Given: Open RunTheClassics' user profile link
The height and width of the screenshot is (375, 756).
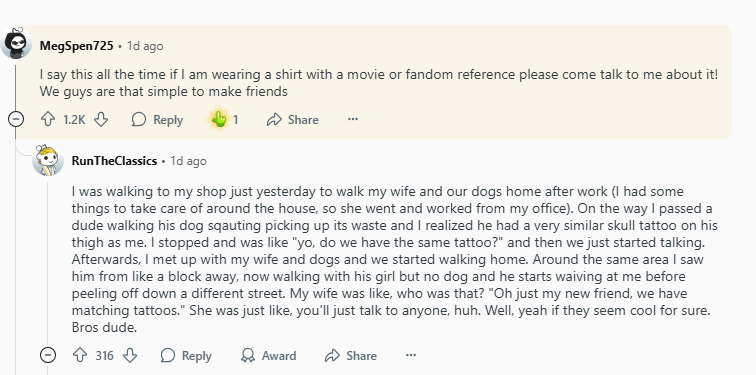Looking at the screenshot, I should pos(114,161).
